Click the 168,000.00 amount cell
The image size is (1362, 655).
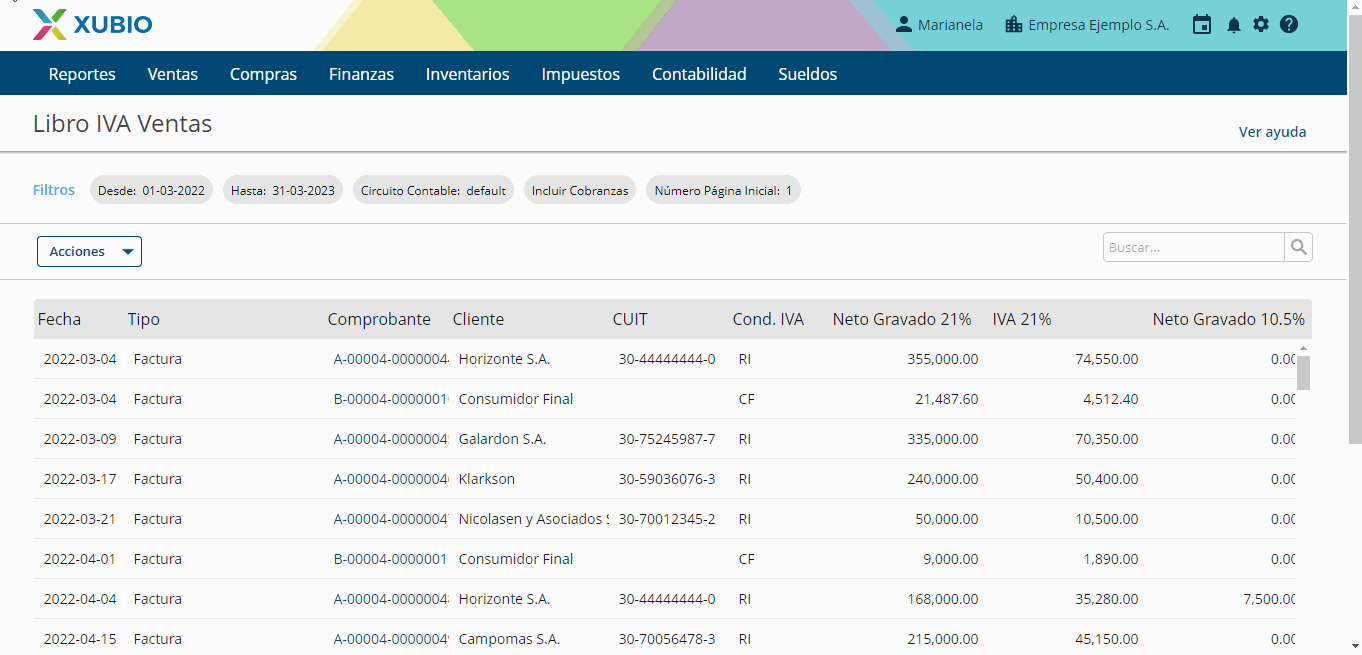coord(943,599)
